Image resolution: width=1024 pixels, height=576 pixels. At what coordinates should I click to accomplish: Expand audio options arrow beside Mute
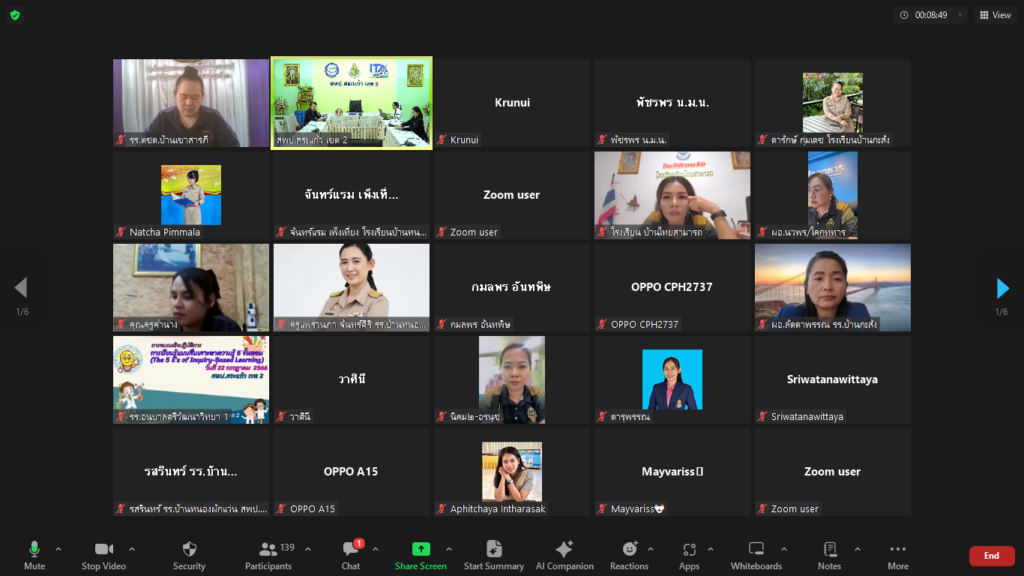58,548
